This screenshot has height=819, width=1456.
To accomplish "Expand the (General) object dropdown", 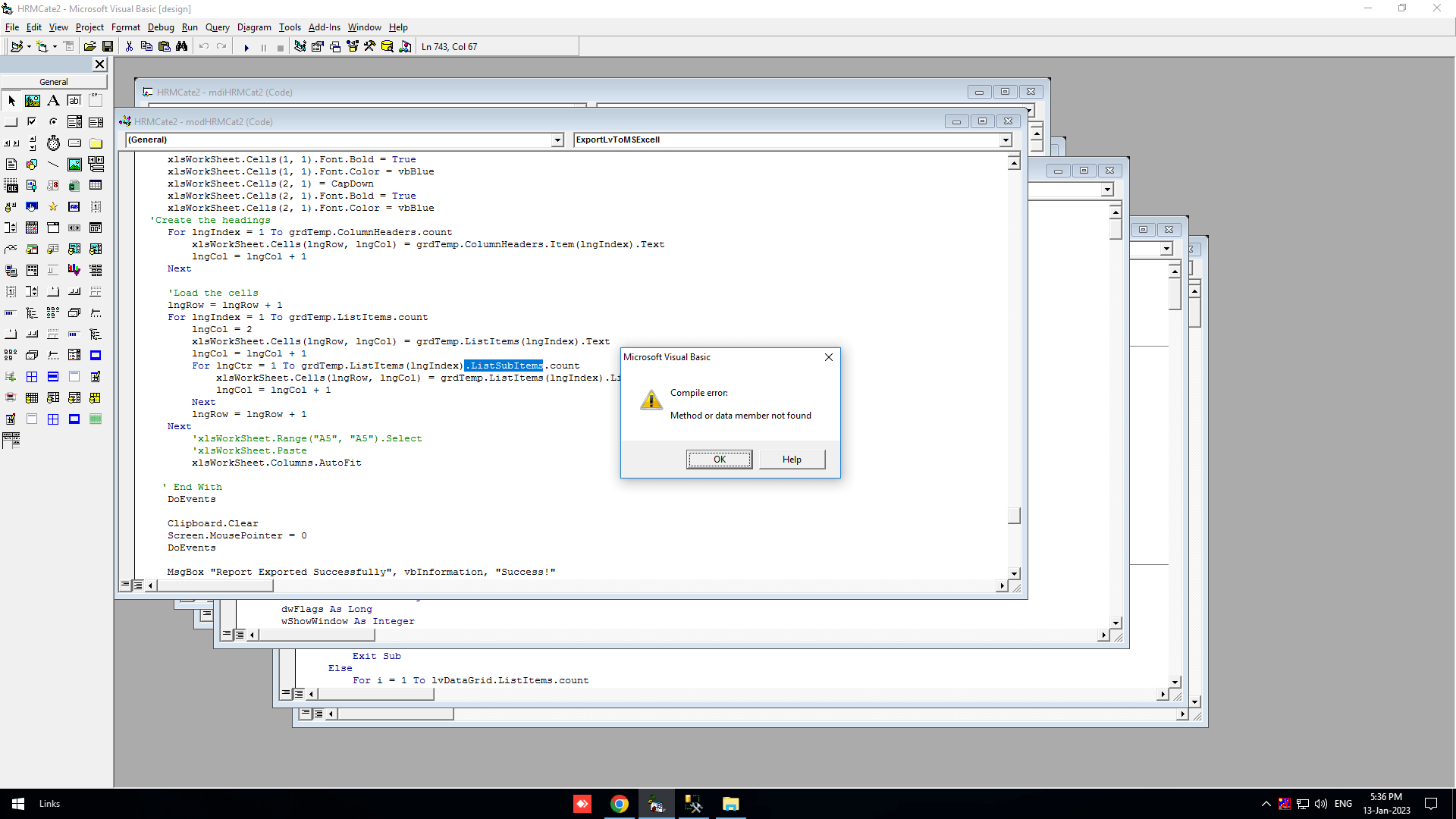I will click(x=557, y=140).
